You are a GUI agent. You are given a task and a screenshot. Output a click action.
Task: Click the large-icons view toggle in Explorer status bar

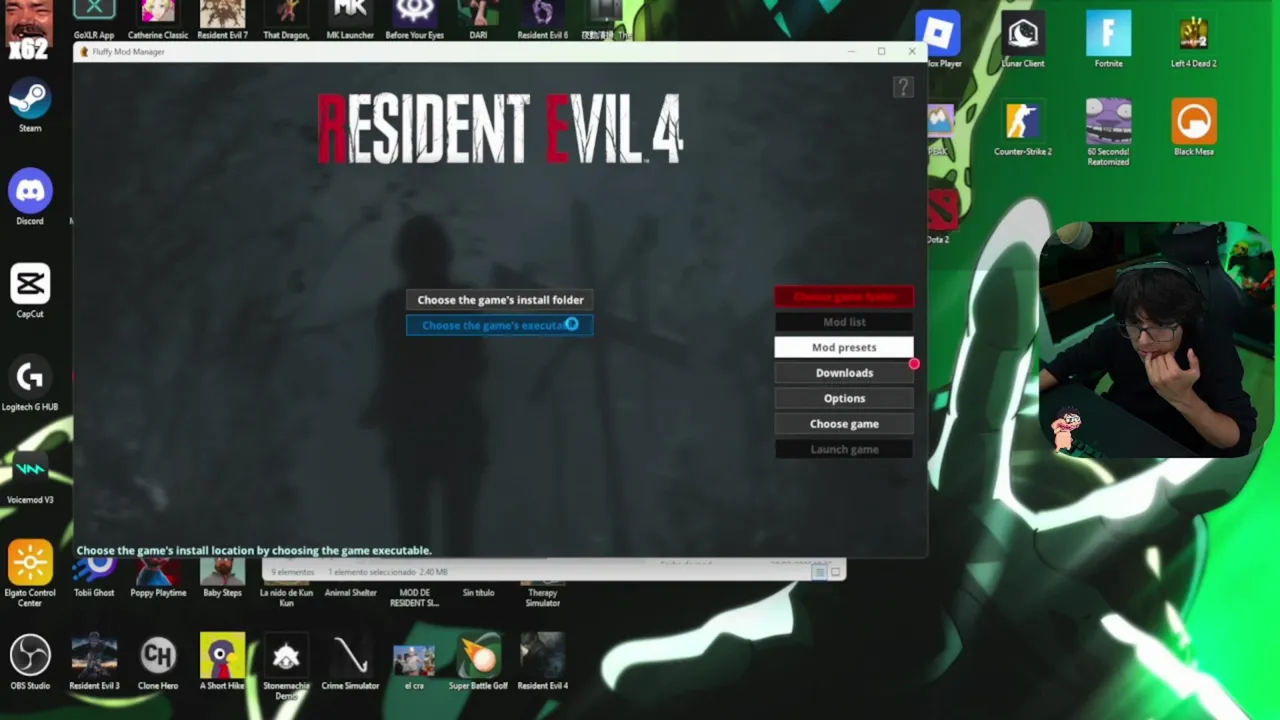point(836,572)
